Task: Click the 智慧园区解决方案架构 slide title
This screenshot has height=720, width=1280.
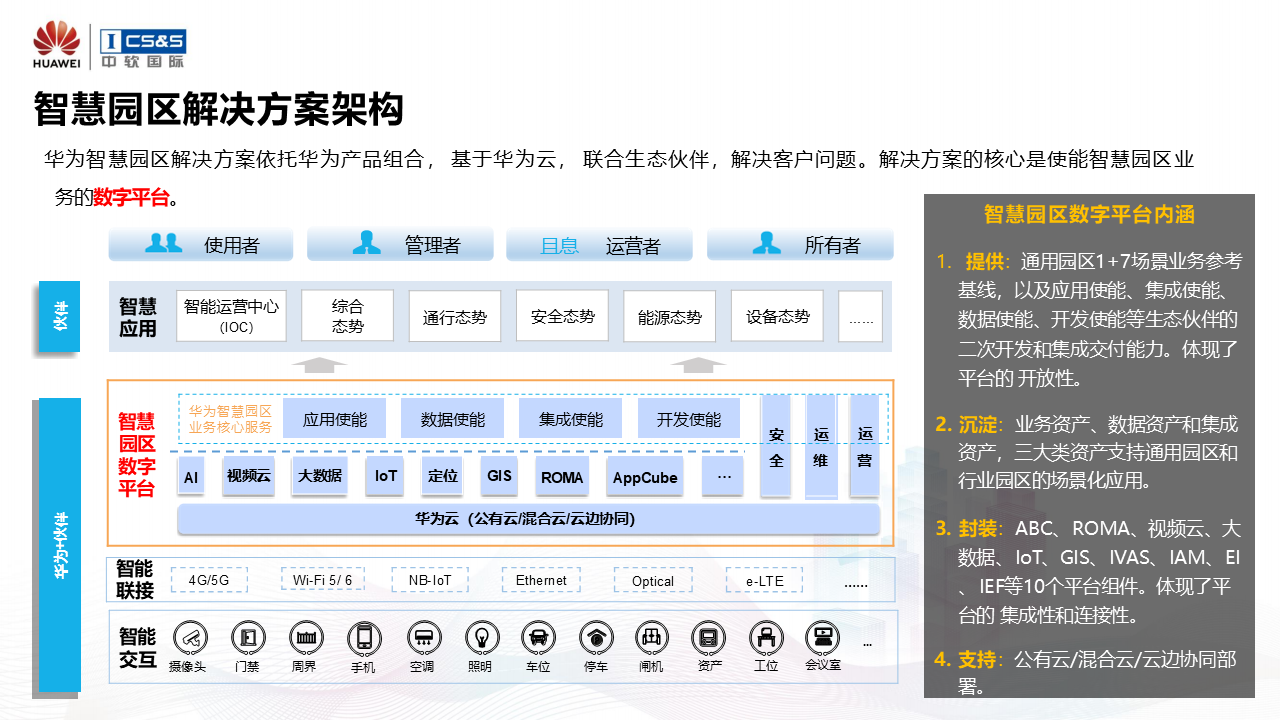Action: pos(218,110)
